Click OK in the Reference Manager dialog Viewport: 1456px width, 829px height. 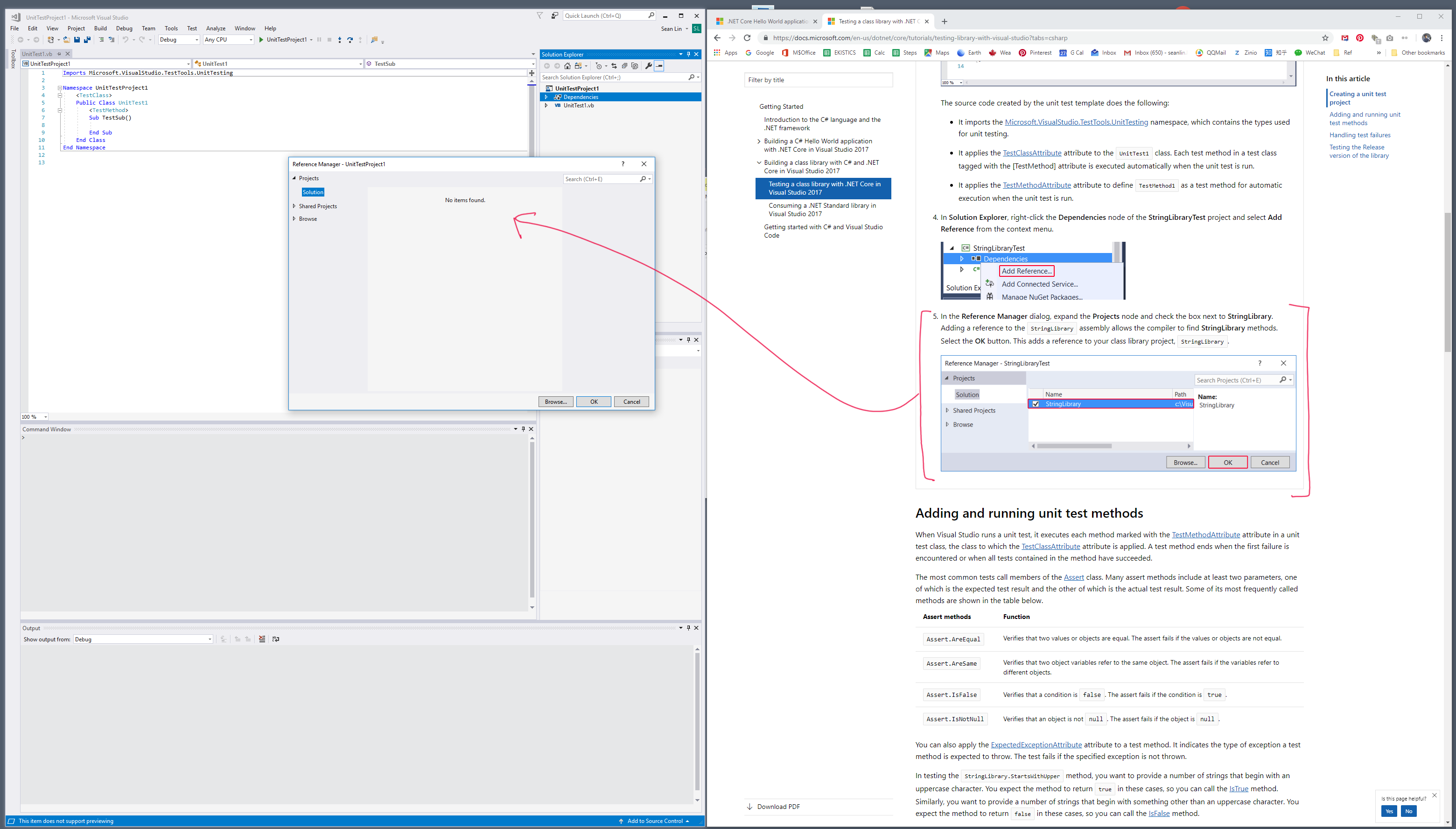[x=593, y=401]
